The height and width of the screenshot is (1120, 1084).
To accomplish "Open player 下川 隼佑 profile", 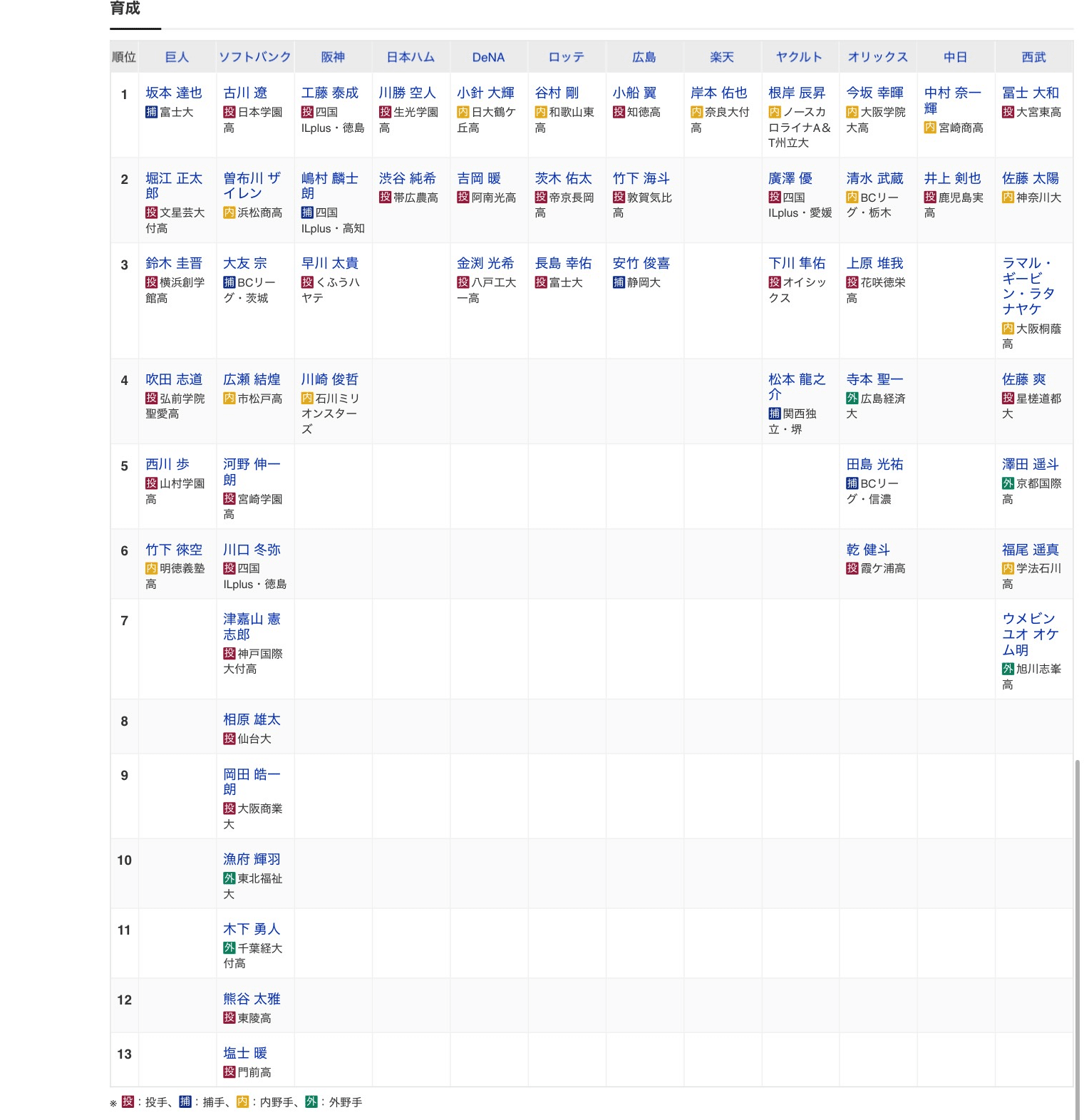I will (x=797, y=263).
